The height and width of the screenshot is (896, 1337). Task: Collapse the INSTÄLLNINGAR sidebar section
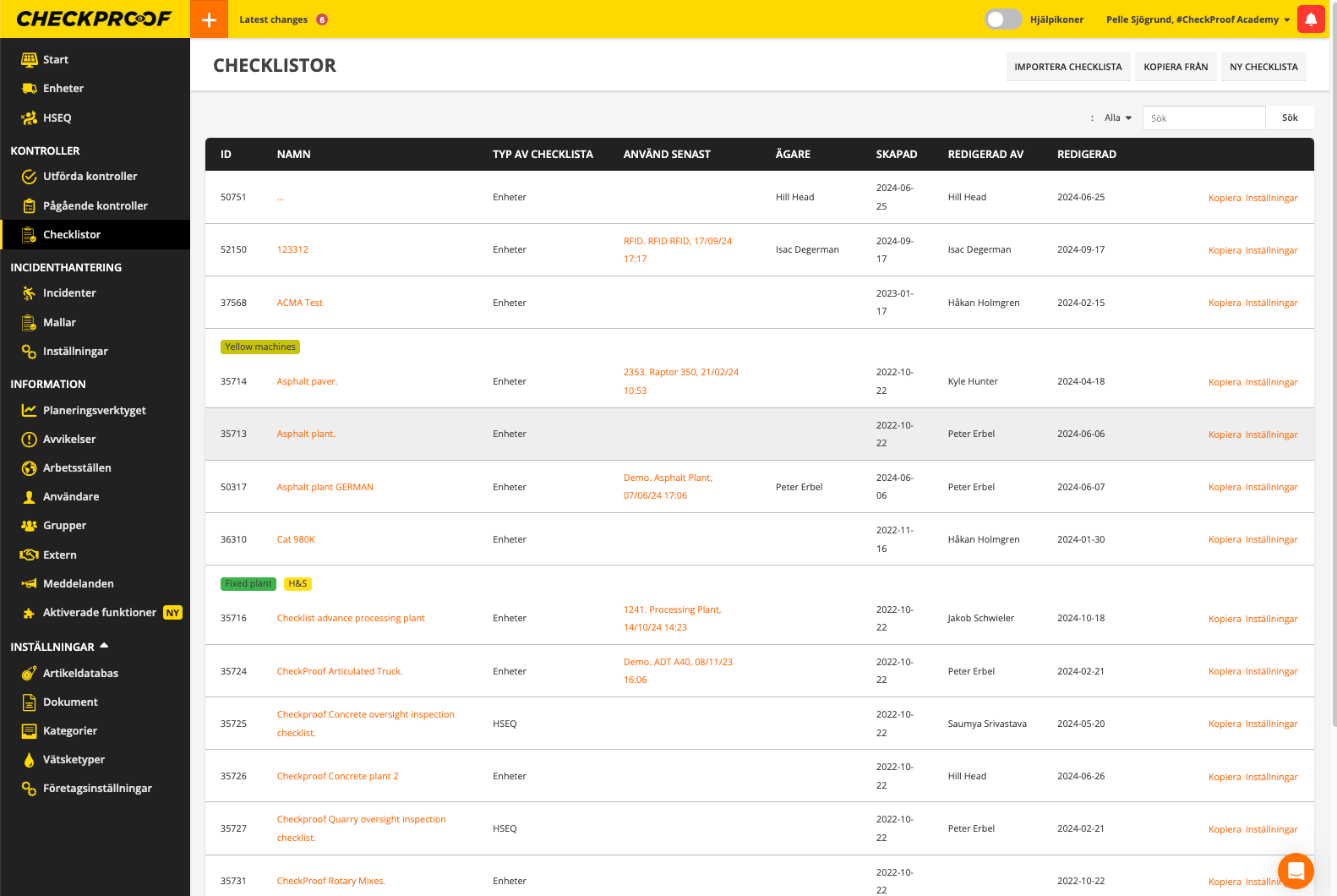pos(104,646)
